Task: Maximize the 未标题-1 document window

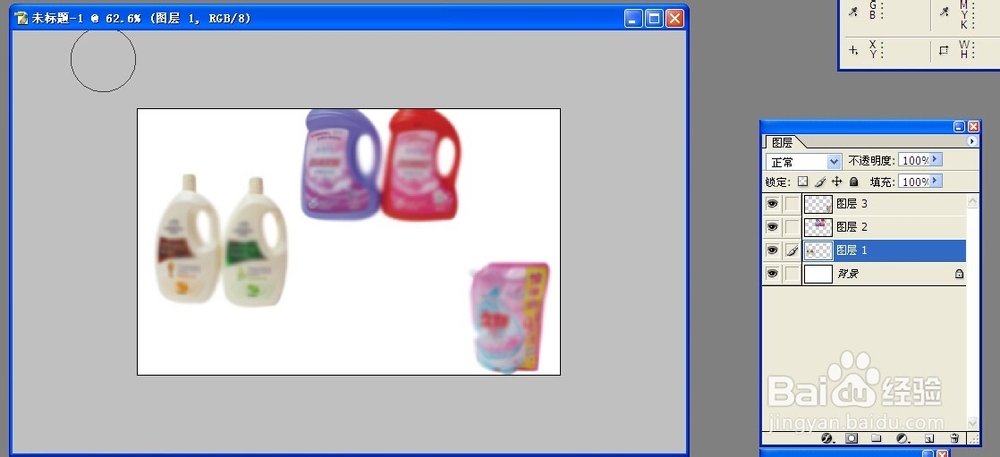Action: coord(654,18)
